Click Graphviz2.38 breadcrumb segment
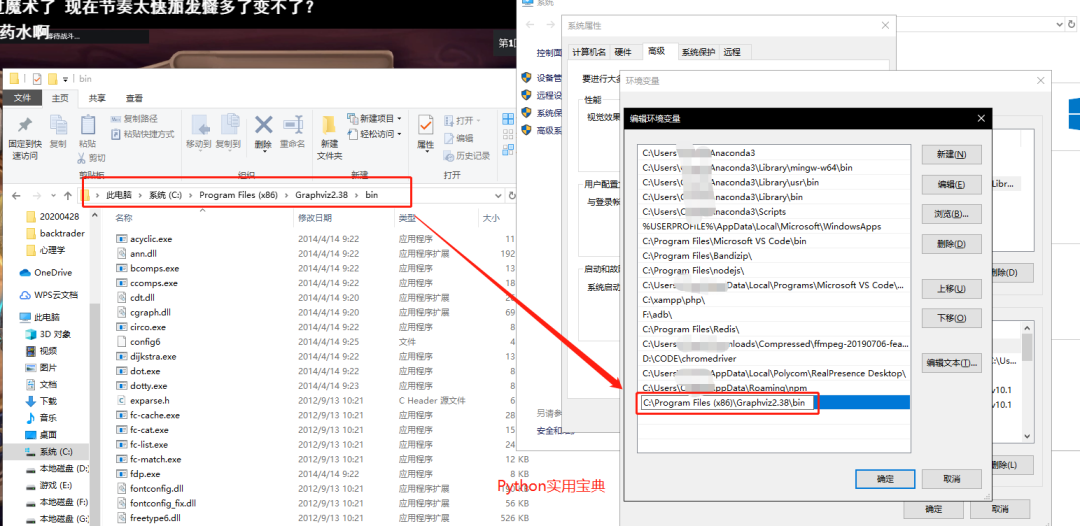This screenshot has width=1080, height=526. coord(322,195)
